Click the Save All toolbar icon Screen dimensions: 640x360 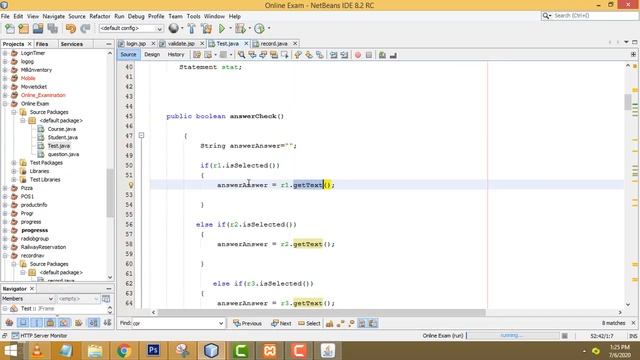[x=53, y=29]
